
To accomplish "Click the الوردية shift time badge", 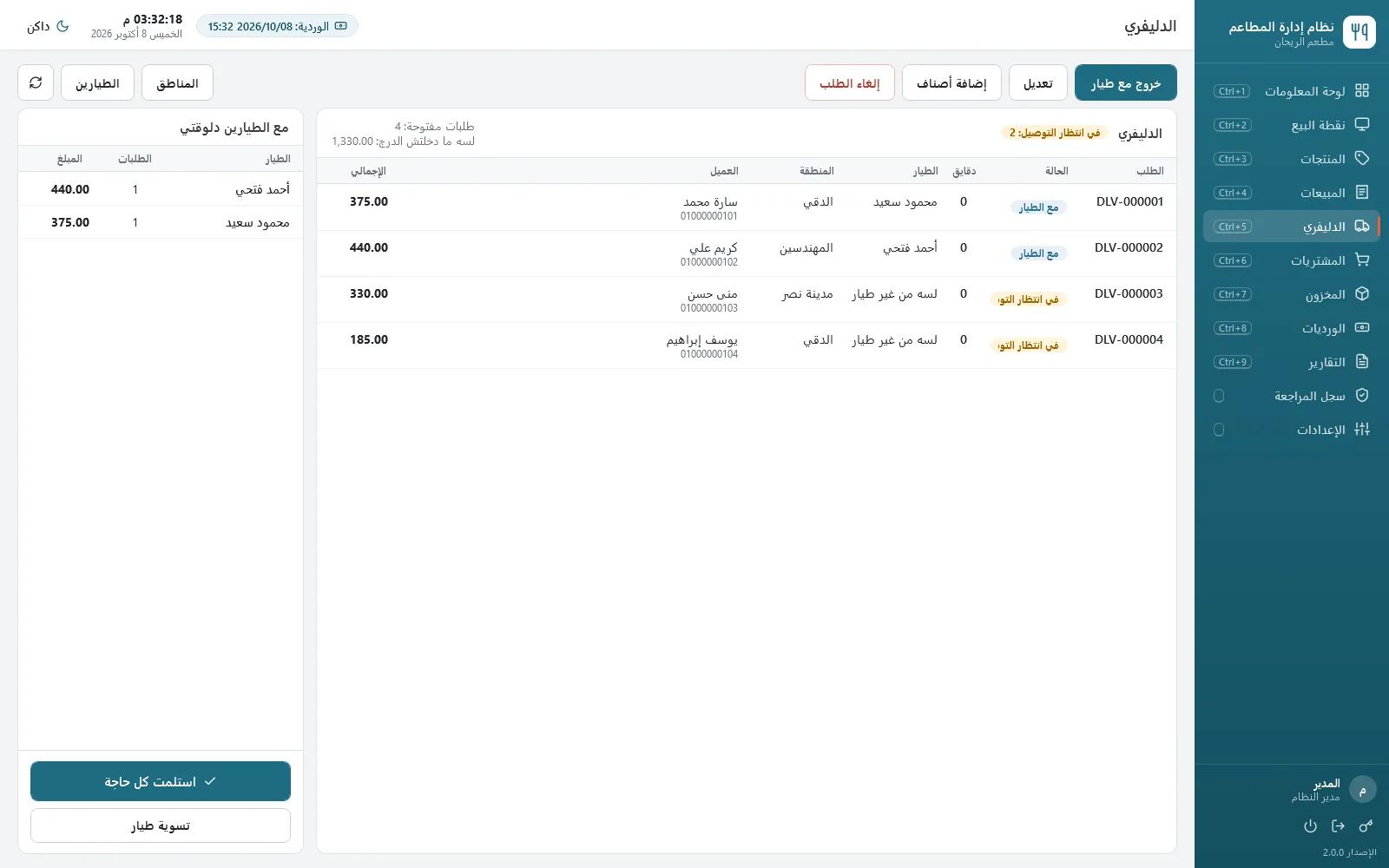I will 277,26.
